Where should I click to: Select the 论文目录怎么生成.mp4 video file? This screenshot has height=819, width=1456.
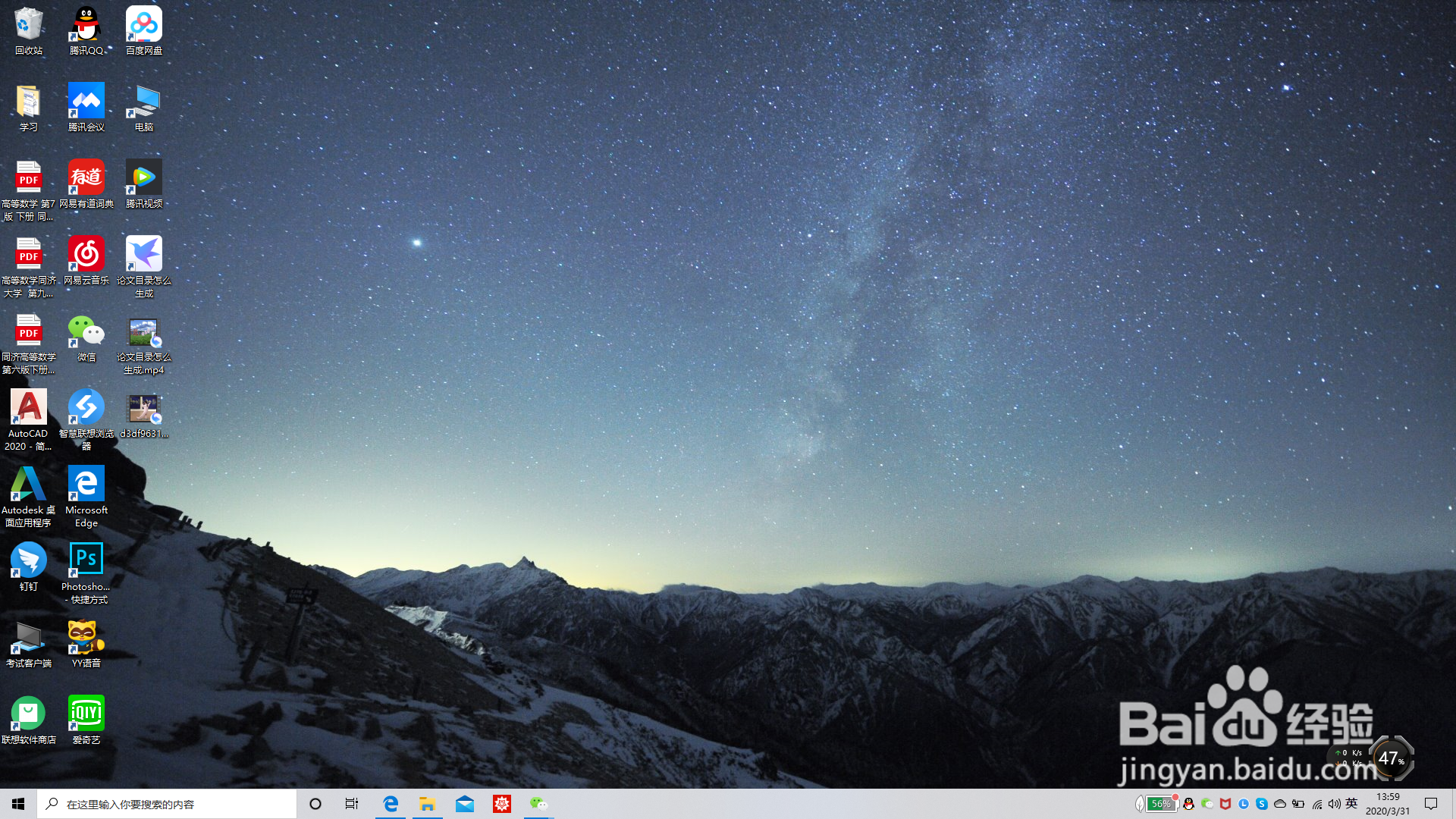click(x=143, y=331)
